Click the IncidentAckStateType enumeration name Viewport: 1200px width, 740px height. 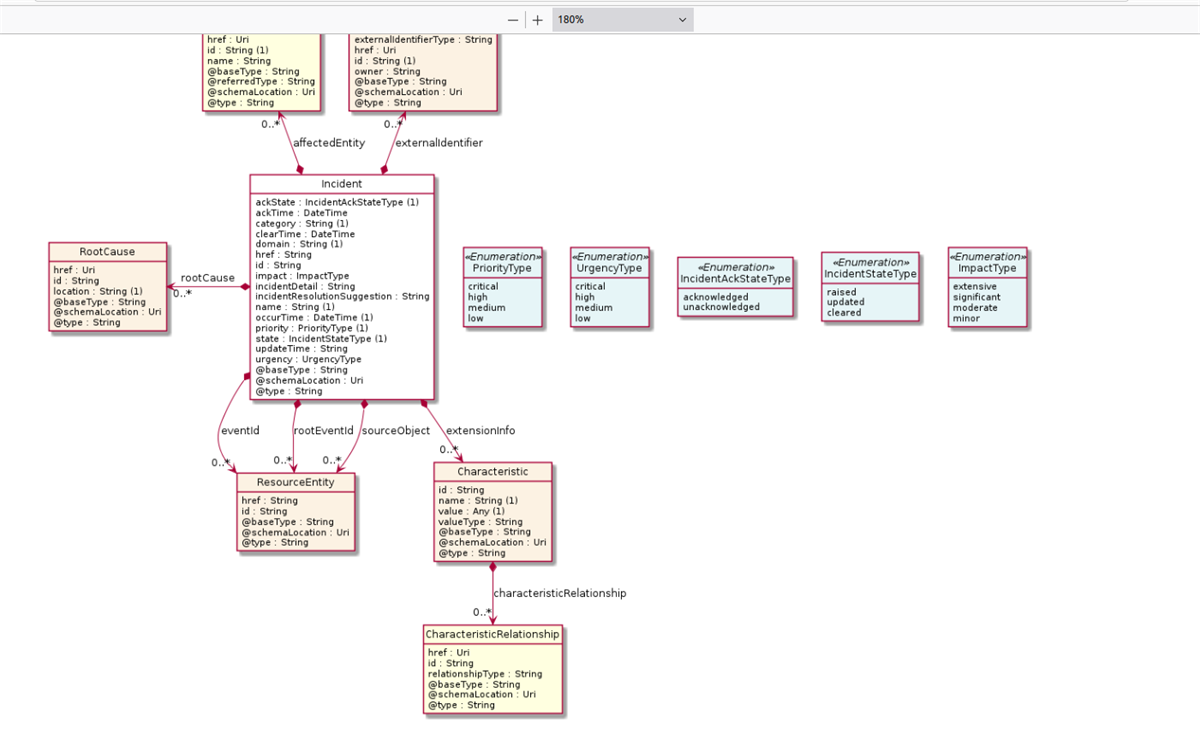(x=735, y=279)
